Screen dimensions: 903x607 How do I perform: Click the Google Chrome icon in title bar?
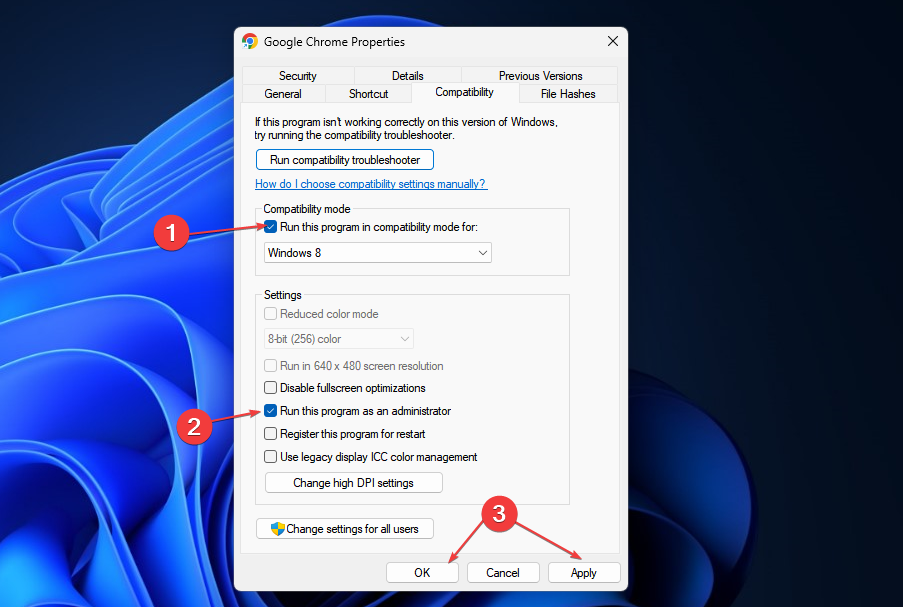click(249, 41)
